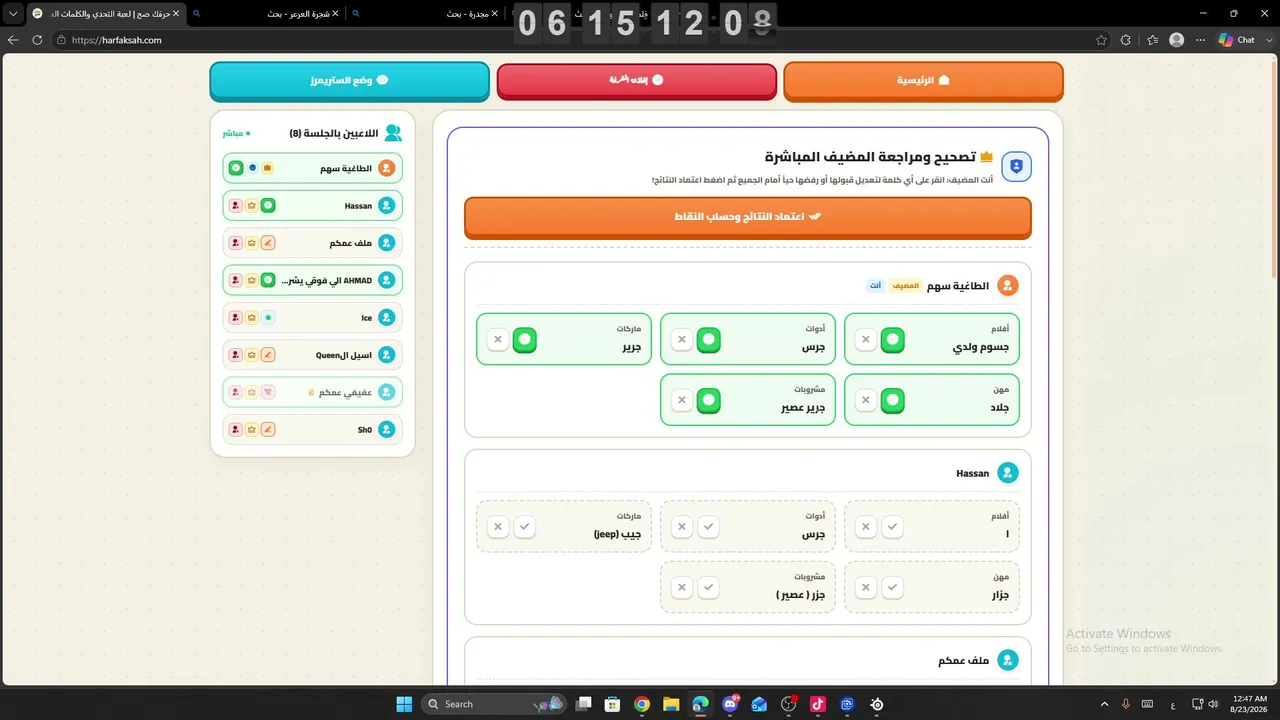Open browser tab list dropdown
The image size is (1280, 720).
click(13, 14)
